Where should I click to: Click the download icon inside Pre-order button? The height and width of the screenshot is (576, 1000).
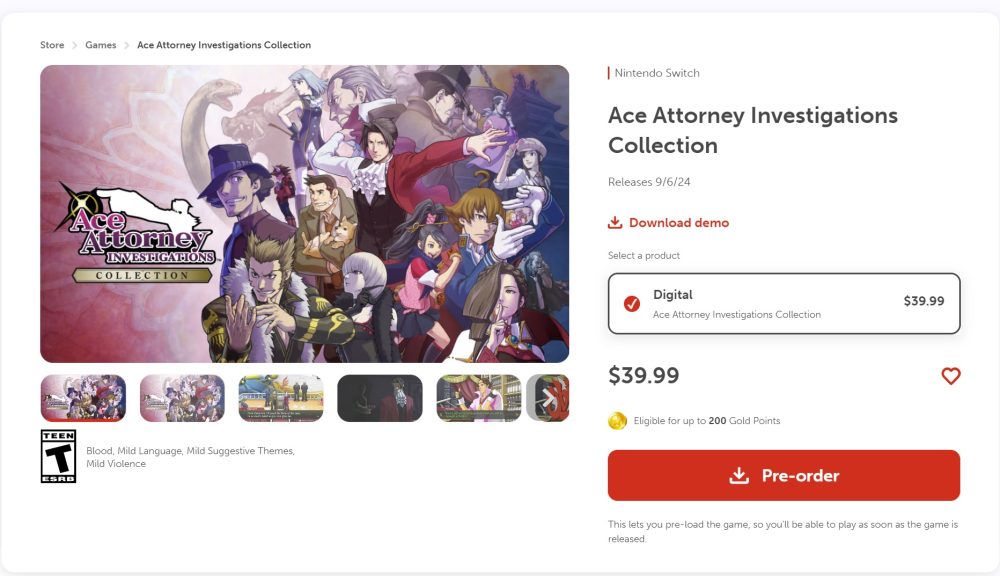click(x=739, y=476)
